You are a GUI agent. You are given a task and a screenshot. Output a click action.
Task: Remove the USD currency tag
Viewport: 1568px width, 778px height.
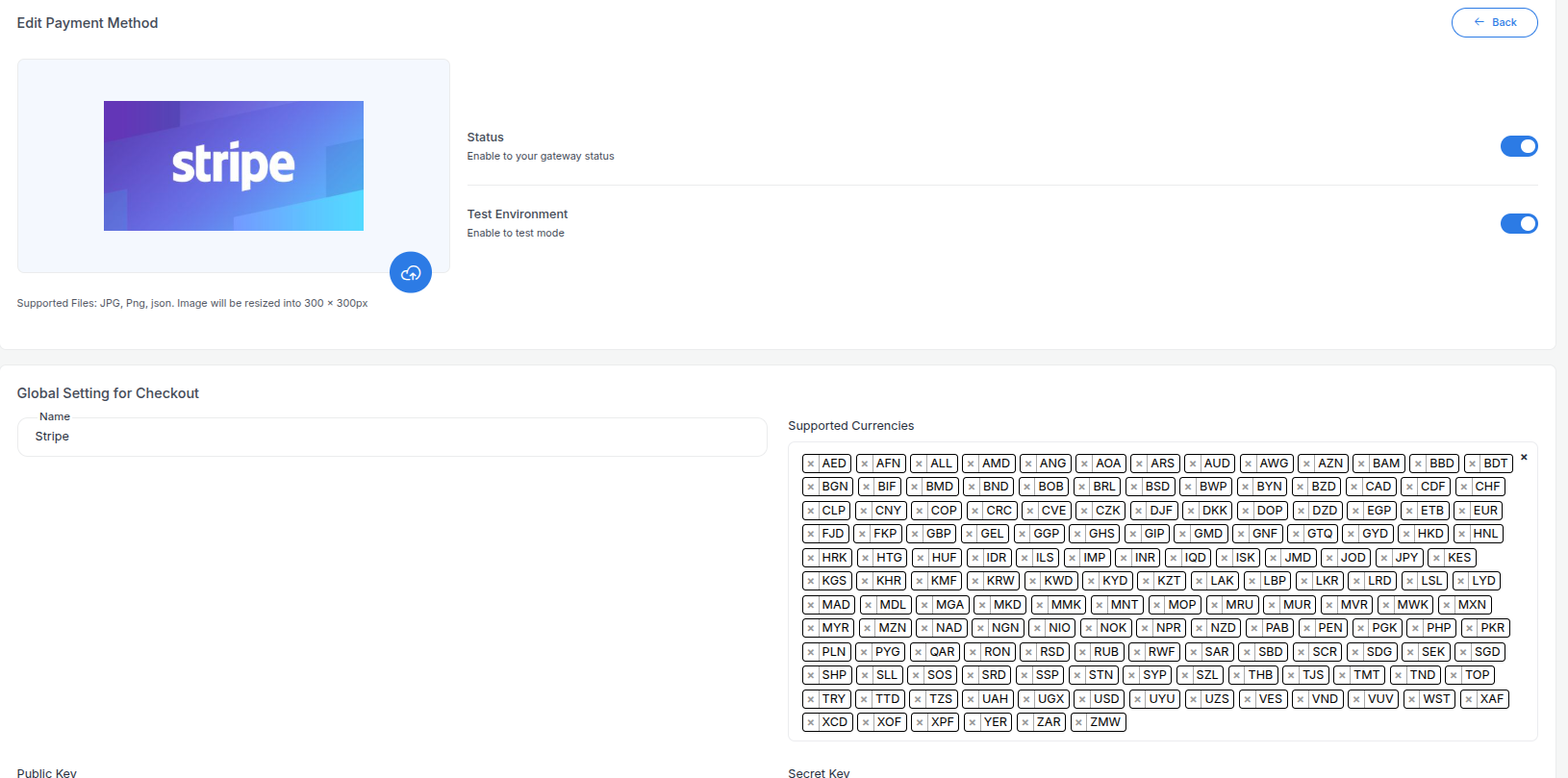click(x=1082, y=699)
